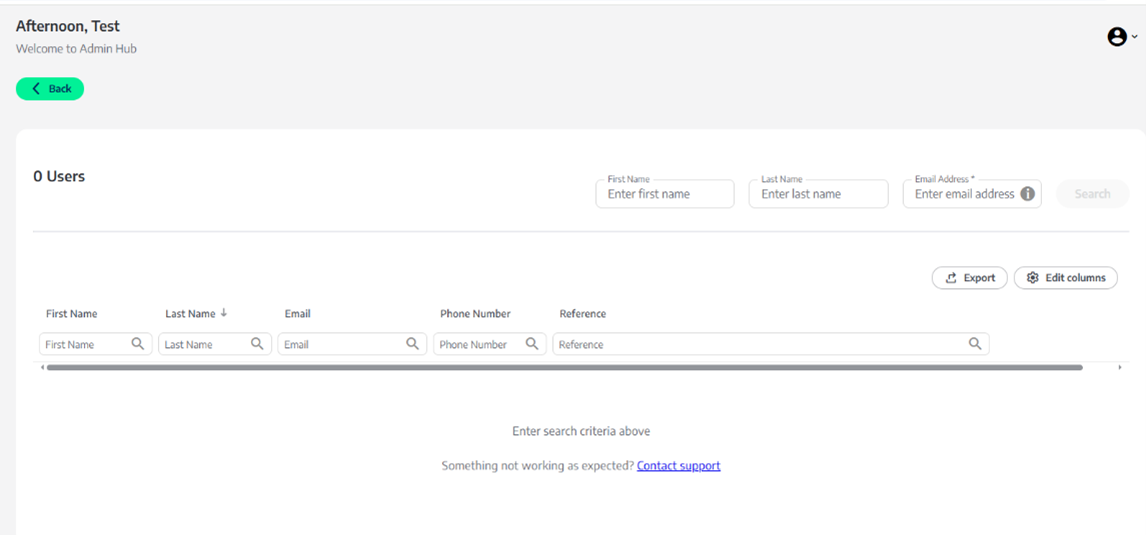Click the '0 Users' heading

[x=59, y=176]
